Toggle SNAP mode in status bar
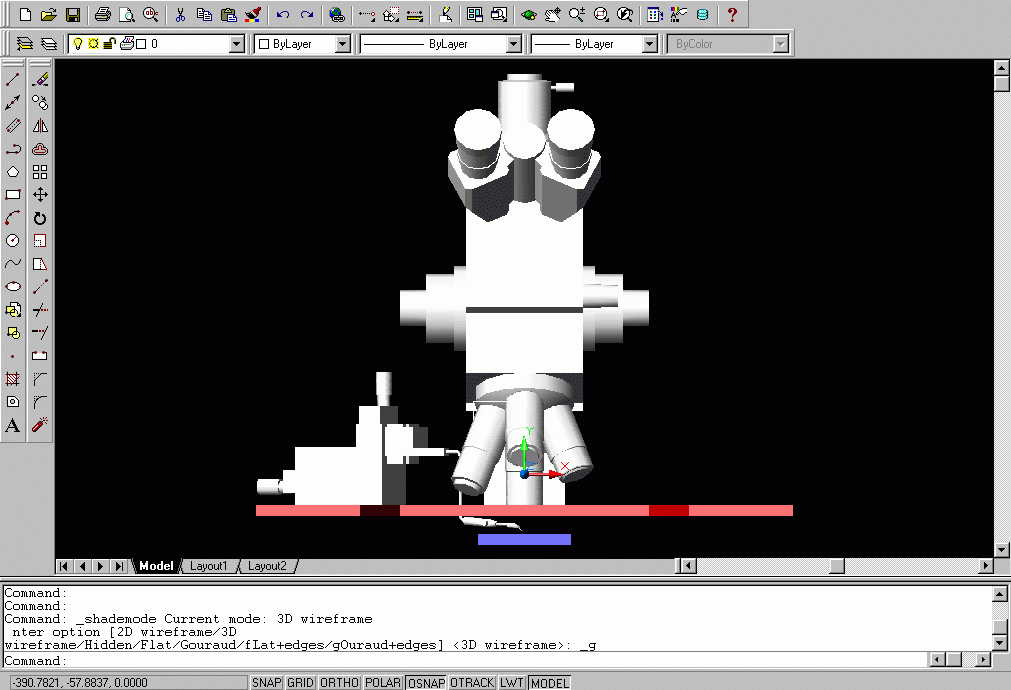 [x=266, y=682]
